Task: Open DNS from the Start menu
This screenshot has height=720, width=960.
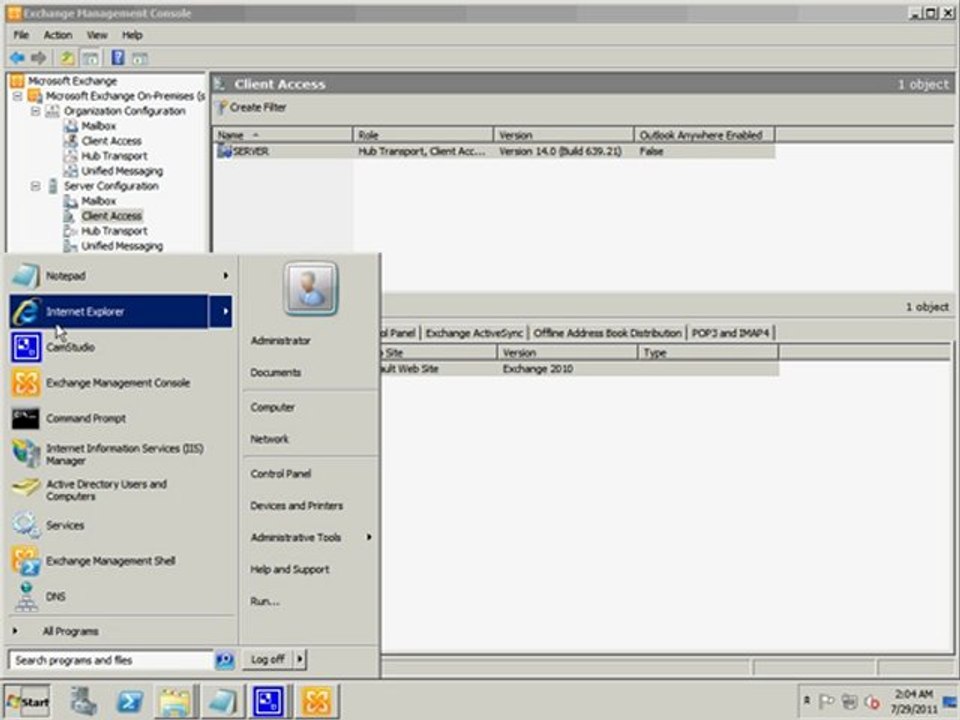Action: coord(119,596)
